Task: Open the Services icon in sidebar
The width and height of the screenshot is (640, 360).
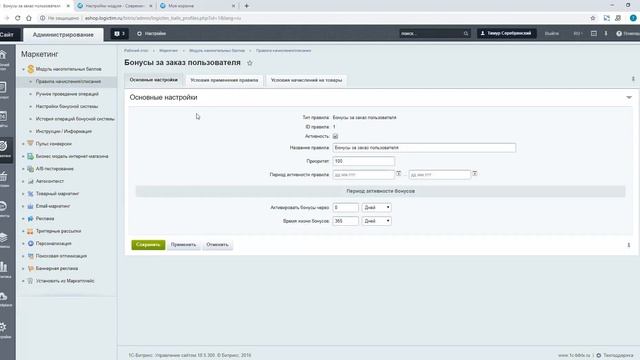Action: click(3, 206)
